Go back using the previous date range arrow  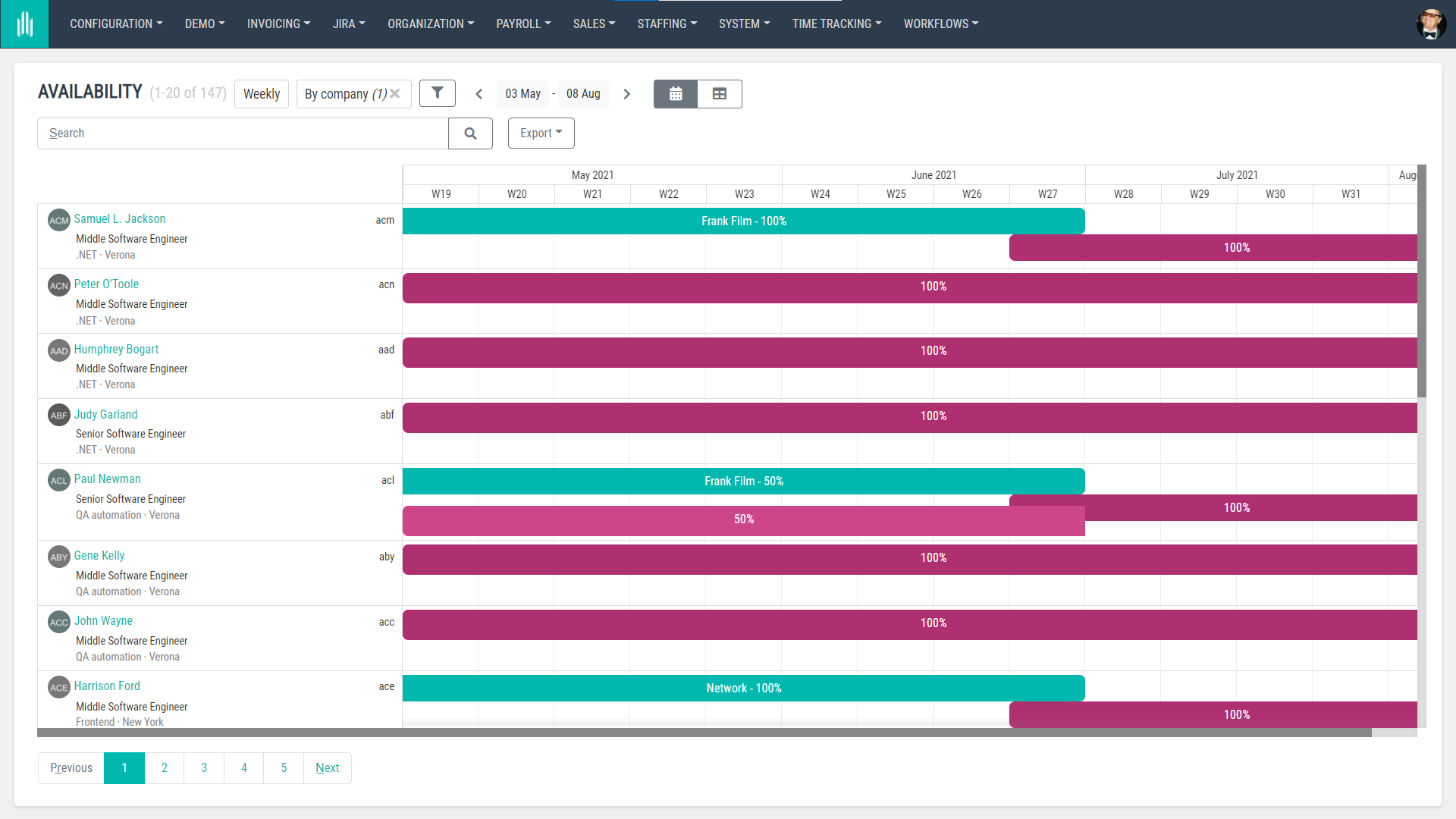tap(479, 93)
